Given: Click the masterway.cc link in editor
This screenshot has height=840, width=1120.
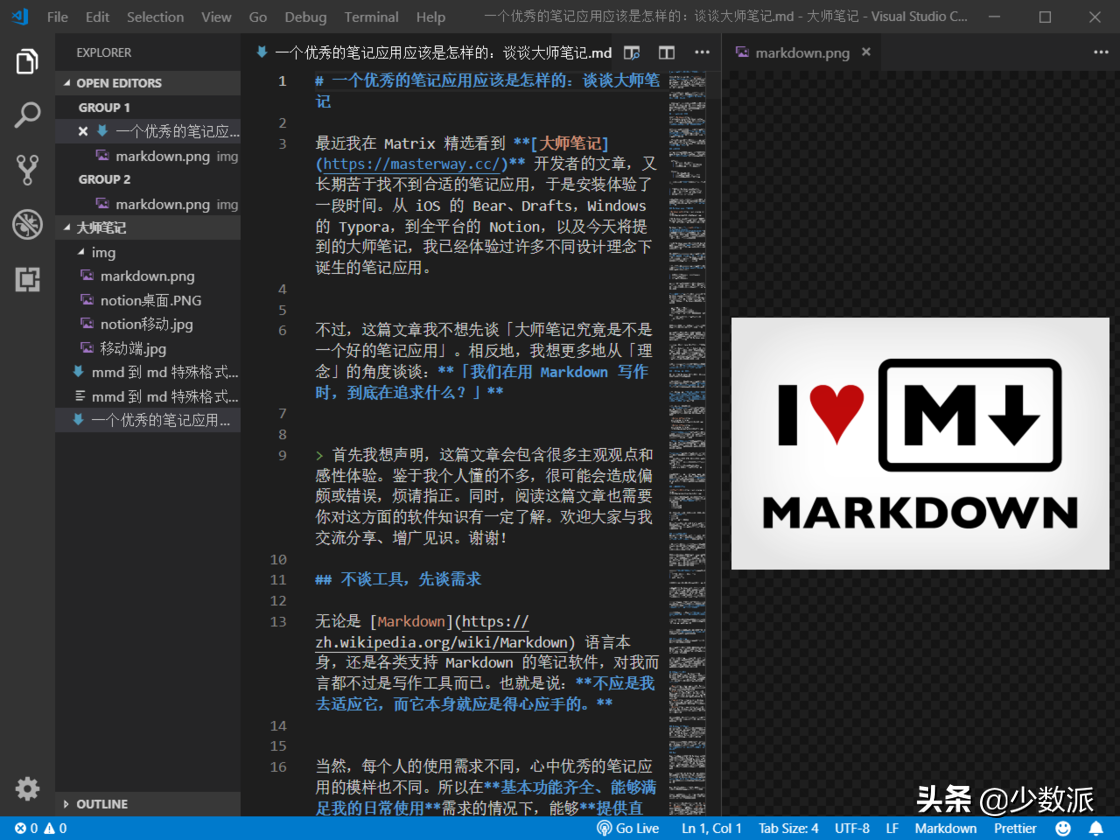Looking at the screenshot, I should tap(411, 164).
